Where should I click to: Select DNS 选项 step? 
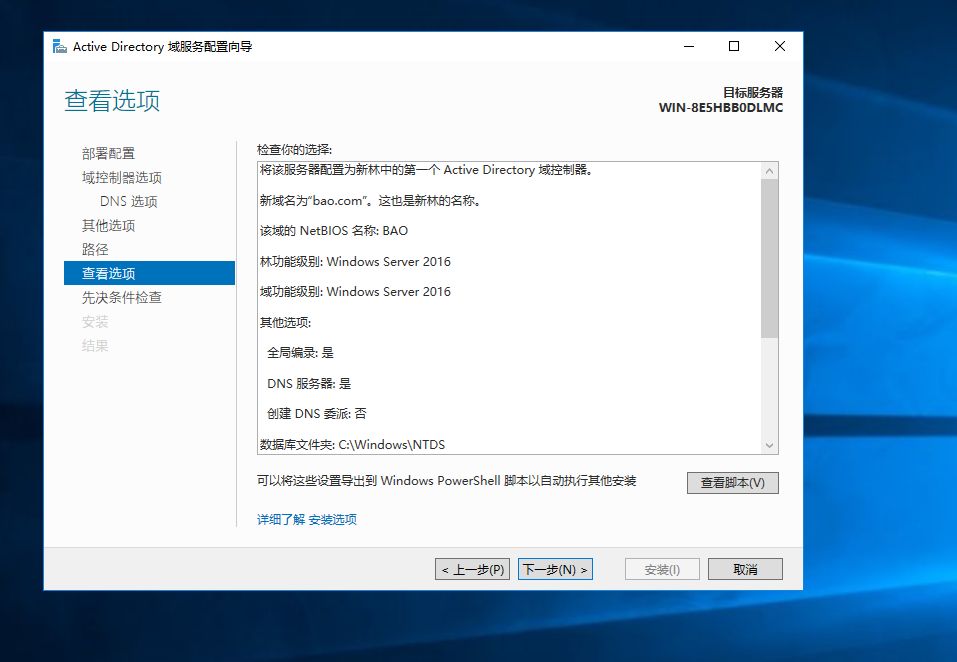(129, 201)
